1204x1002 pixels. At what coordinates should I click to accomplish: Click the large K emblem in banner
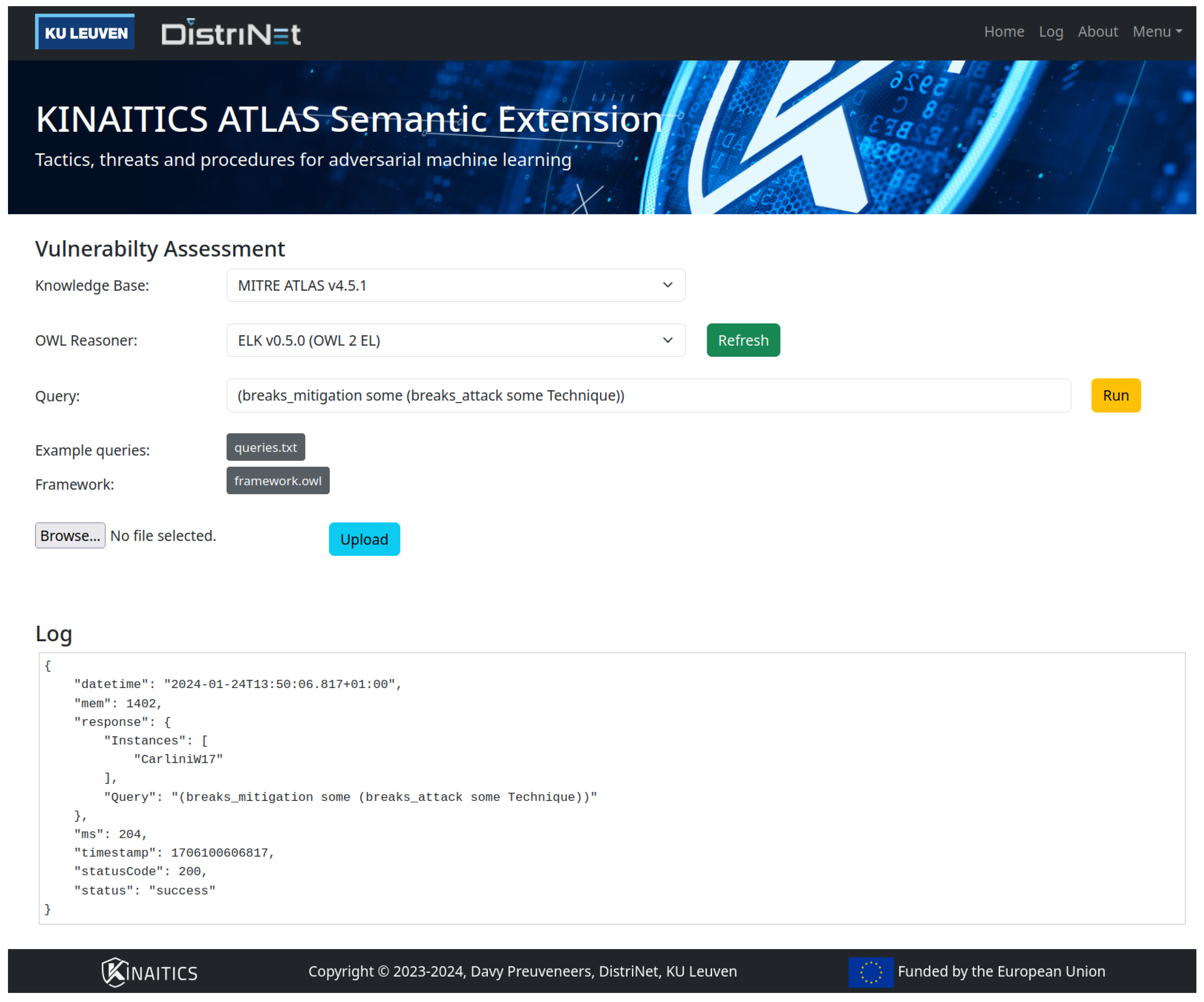click(814, 138)
